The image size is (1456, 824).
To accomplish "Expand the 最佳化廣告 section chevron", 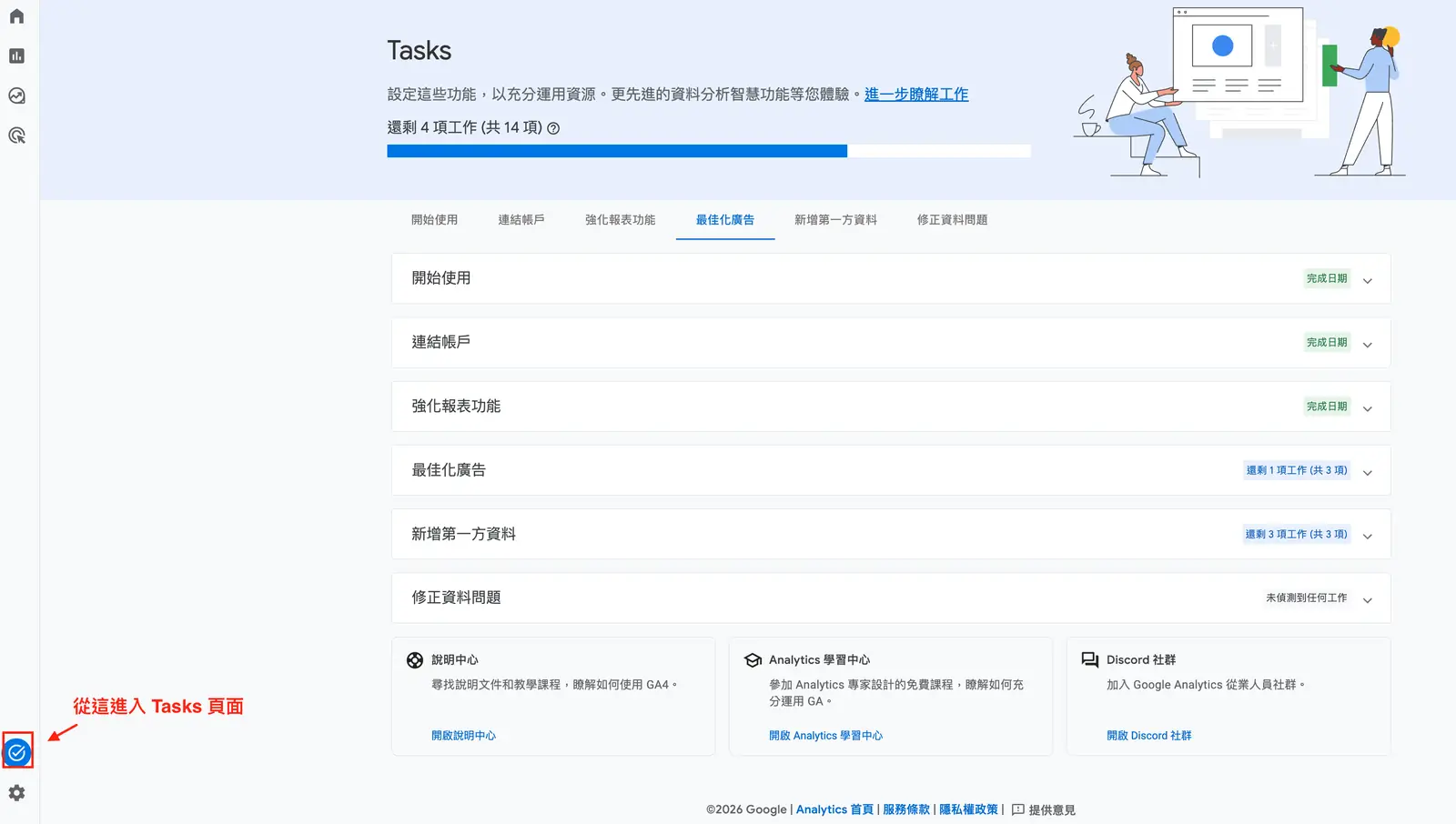I will [x=1367, y=472].
